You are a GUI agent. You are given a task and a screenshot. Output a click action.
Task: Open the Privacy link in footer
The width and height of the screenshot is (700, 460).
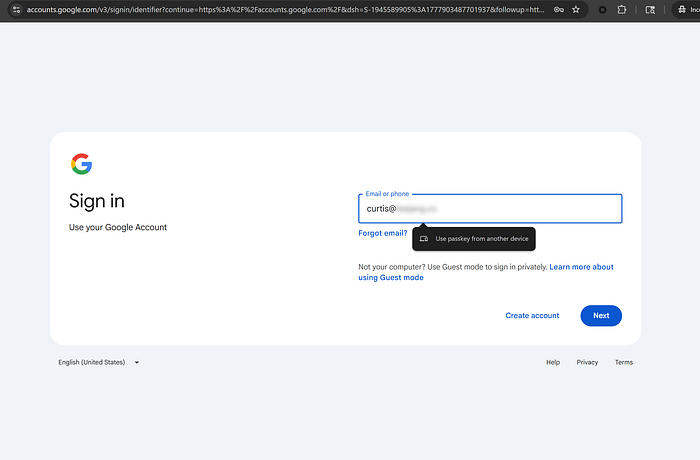(587, 362)
